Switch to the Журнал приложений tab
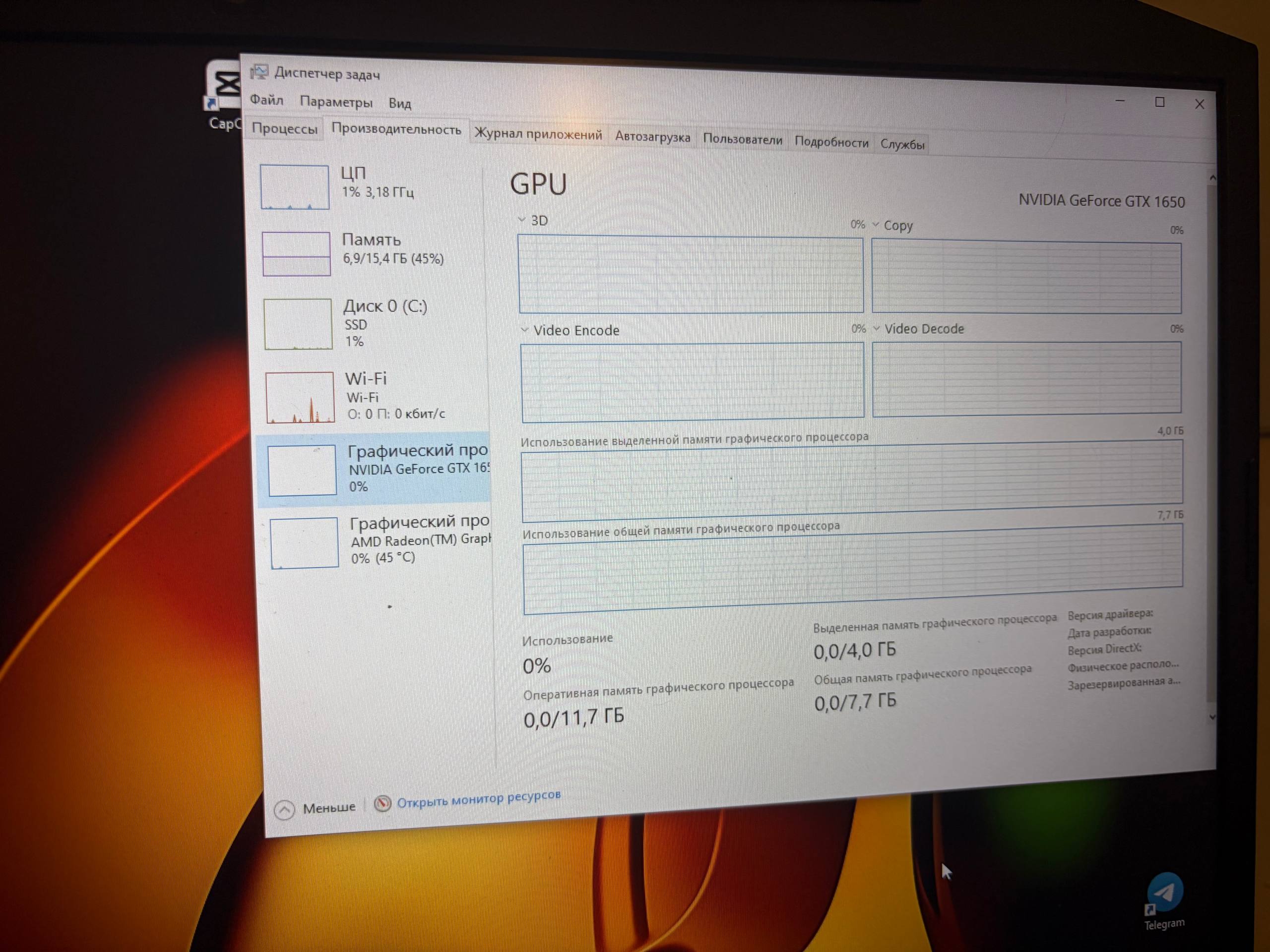The width and height of the screenshot is (1270, 952). [x=538, y=135]
